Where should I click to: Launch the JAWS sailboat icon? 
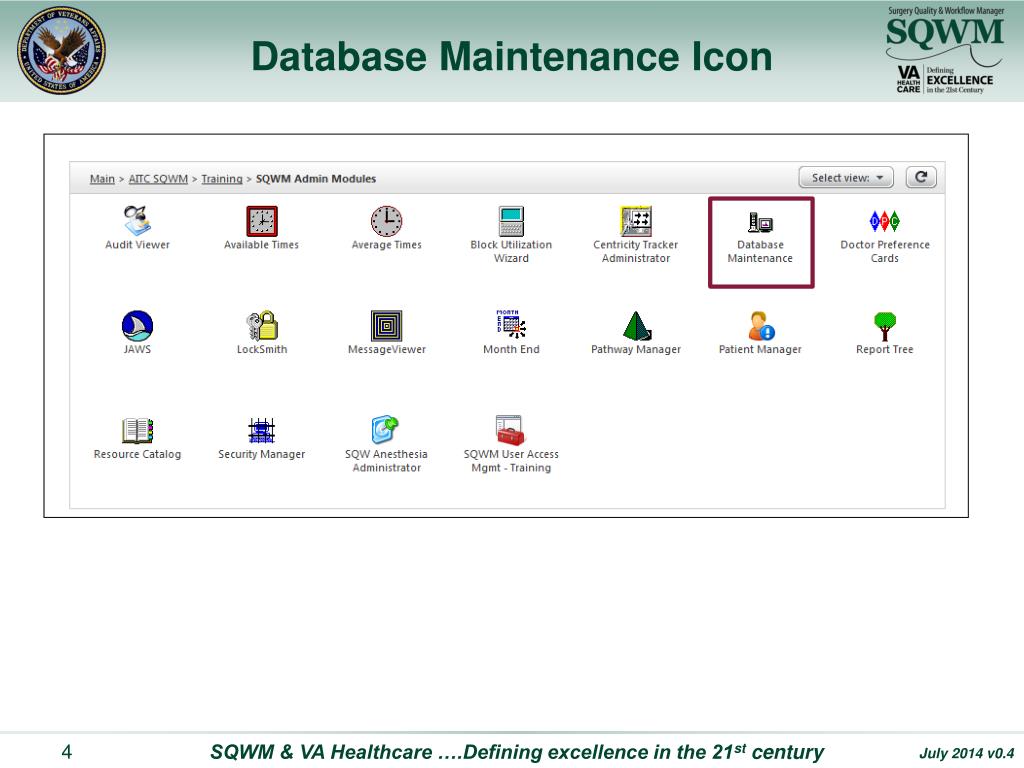pyautogui.click(x=137, y=325)
